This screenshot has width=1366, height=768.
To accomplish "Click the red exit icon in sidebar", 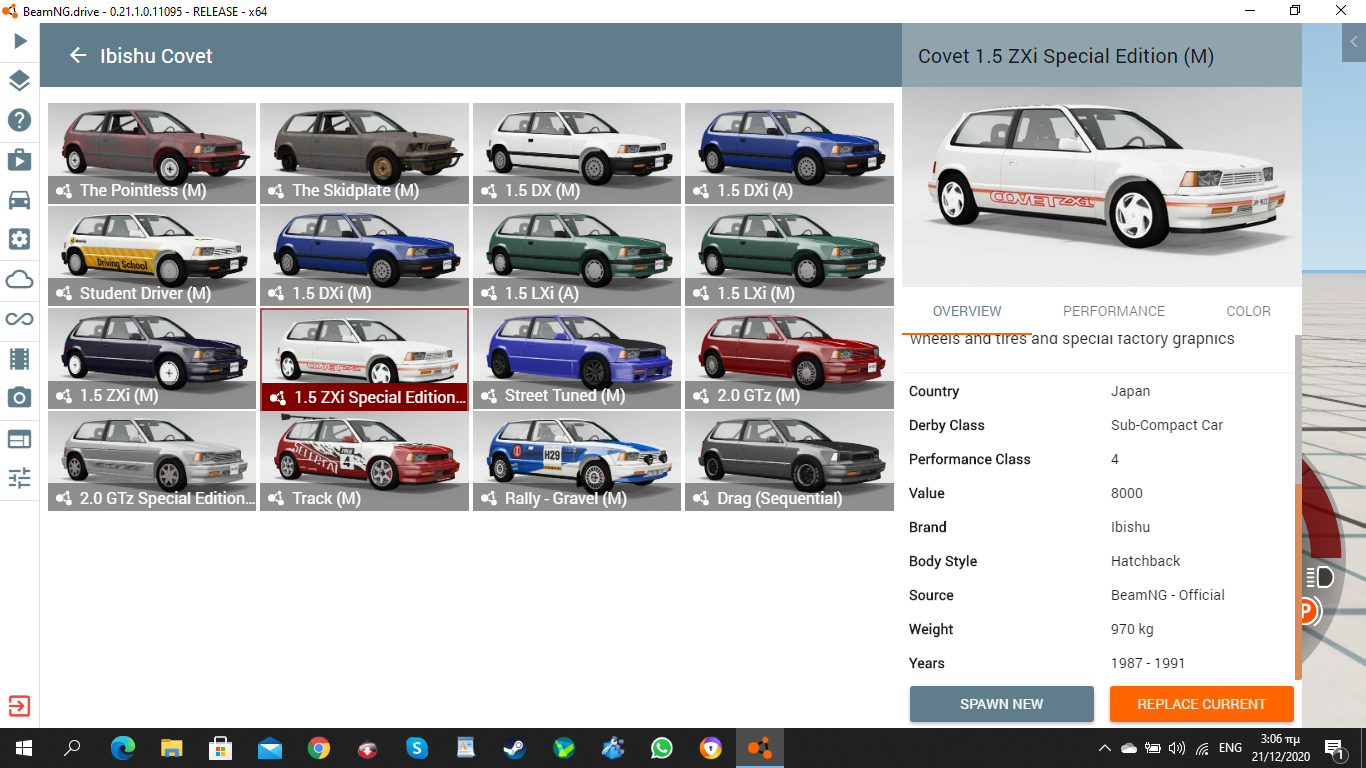I will [19, 706].
